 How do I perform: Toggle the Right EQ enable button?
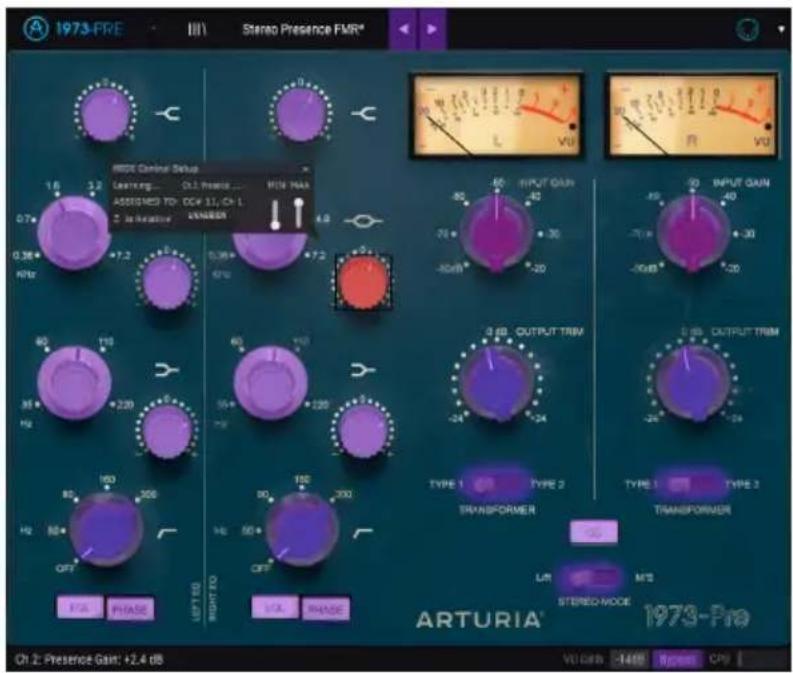click(x=275, y=608)
